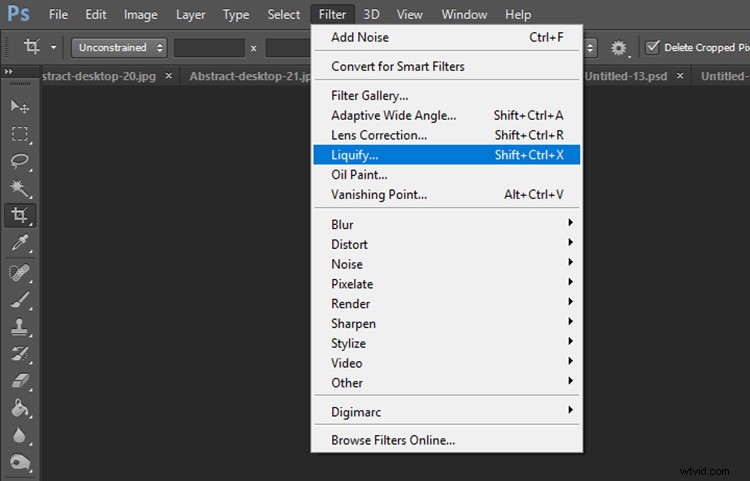750x481 pixels.
Task: Toggle Delete Cropped Pixels checkbox
Action: click(x=652, y=47)
